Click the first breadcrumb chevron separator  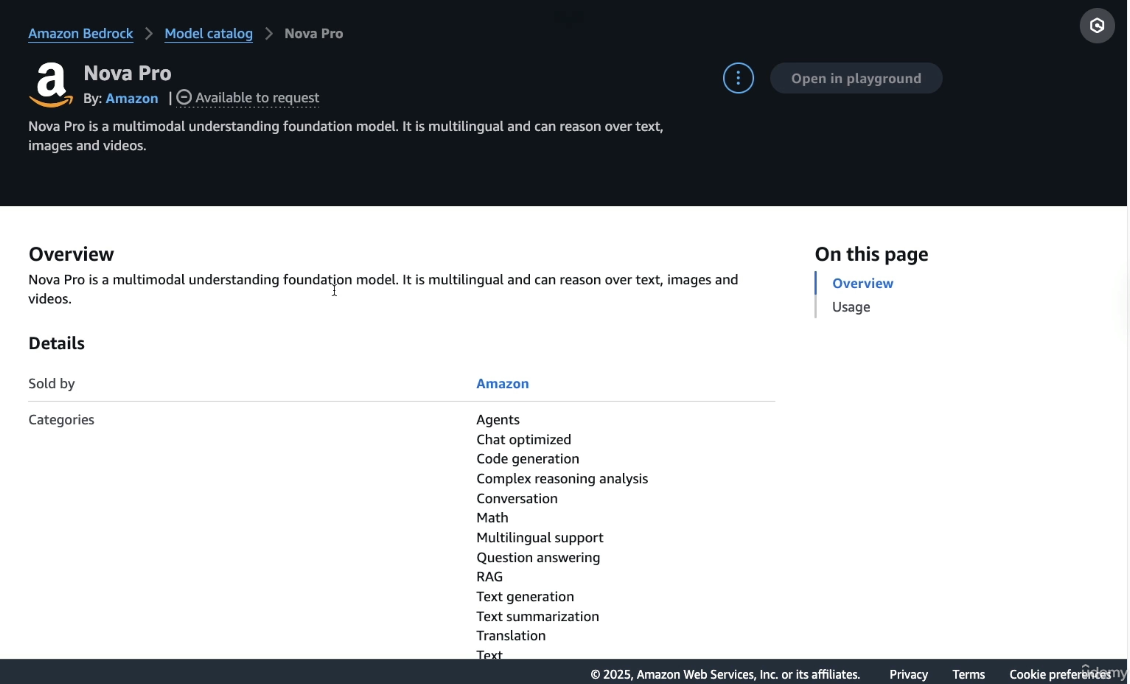pyautogui.click(x=148, y=33)
